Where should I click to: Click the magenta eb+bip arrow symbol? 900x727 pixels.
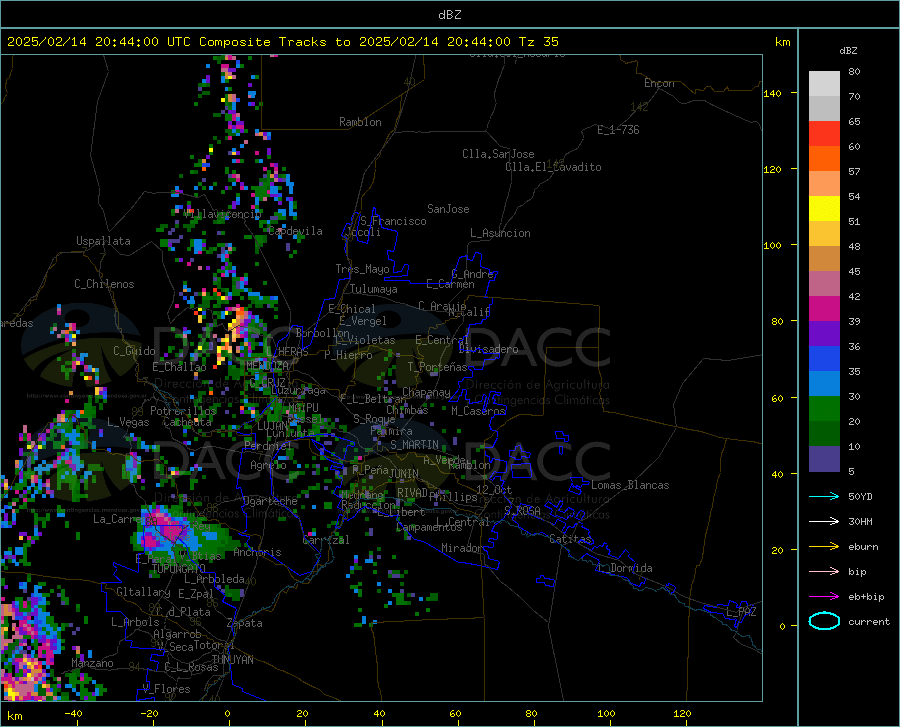tap(824, 597)
